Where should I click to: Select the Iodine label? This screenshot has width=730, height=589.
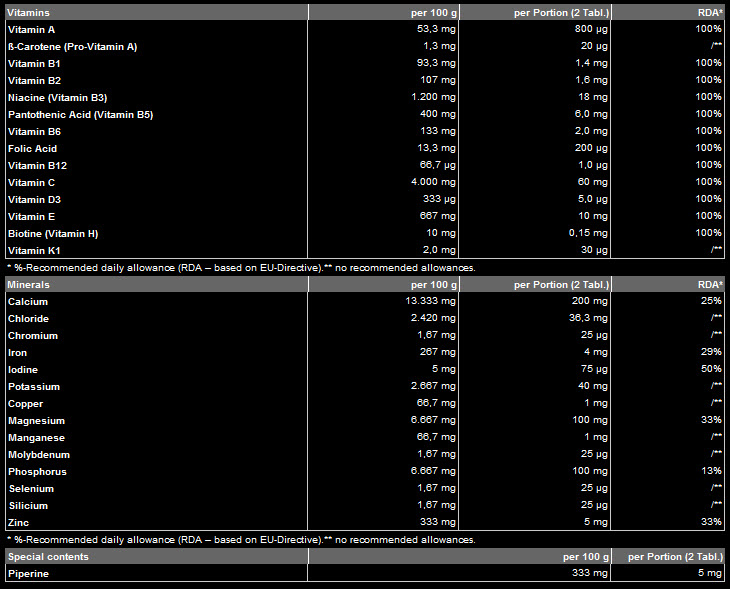23,370
